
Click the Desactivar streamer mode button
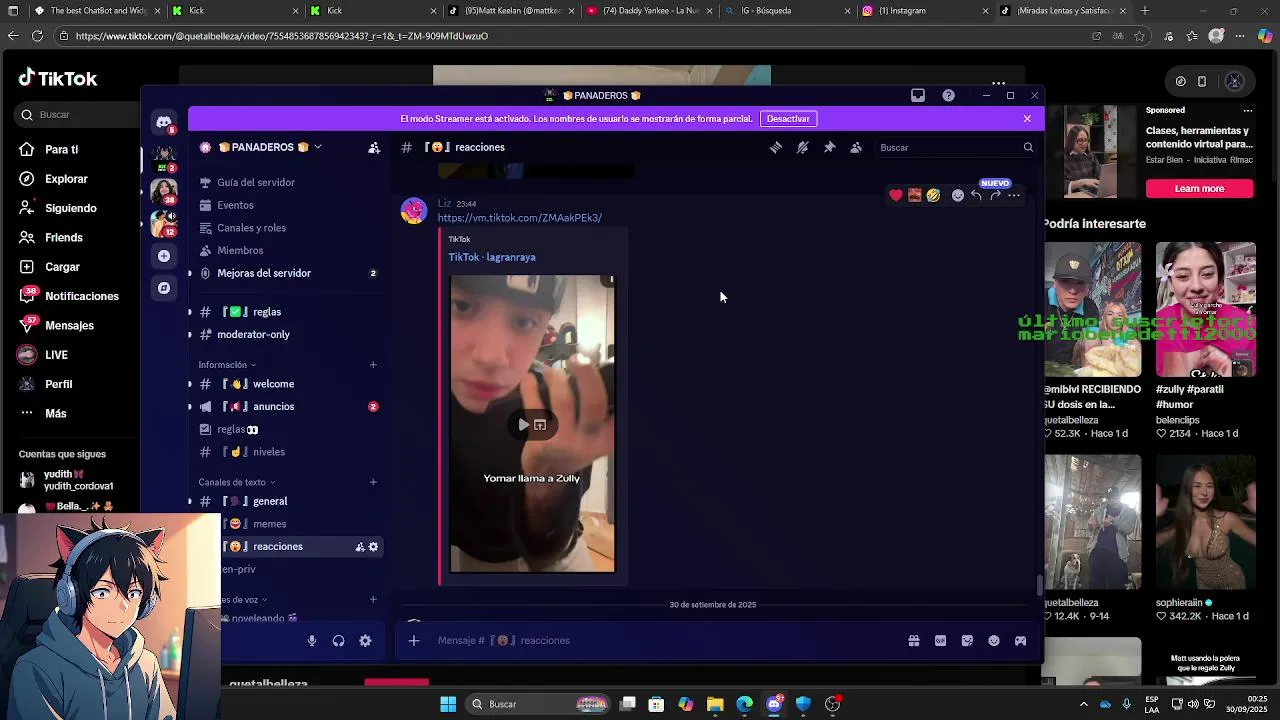tap(788, 119)
